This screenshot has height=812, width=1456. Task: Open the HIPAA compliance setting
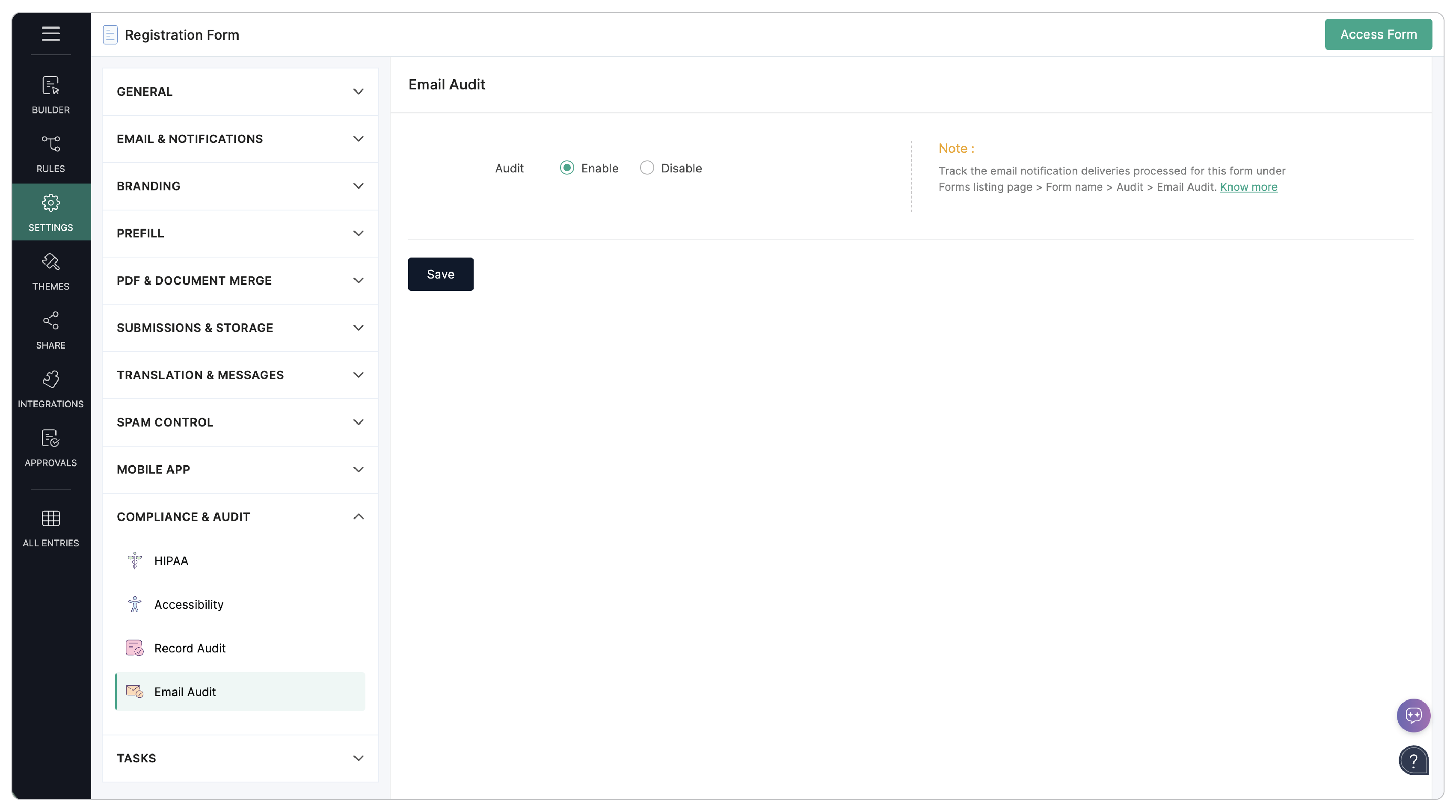171,560
